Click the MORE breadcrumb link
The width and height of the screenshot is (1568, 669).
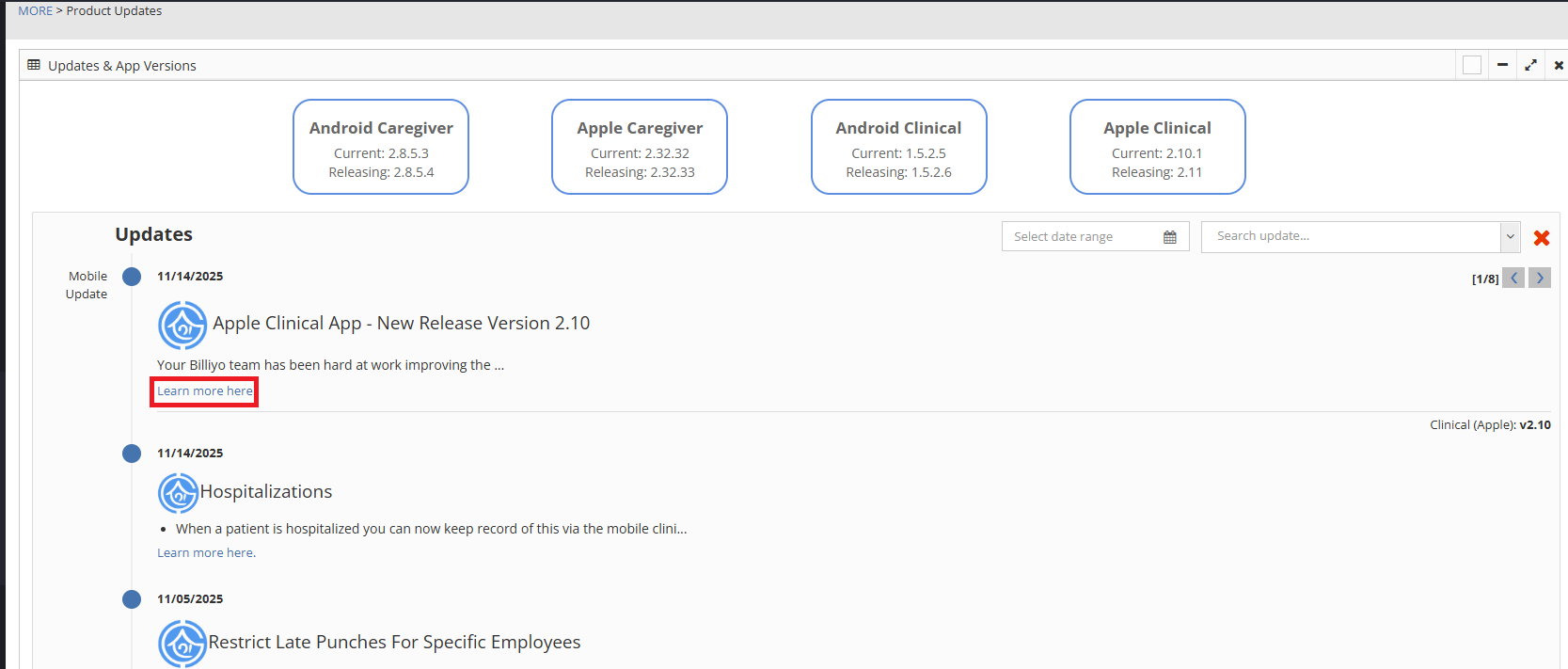point(36,10)
